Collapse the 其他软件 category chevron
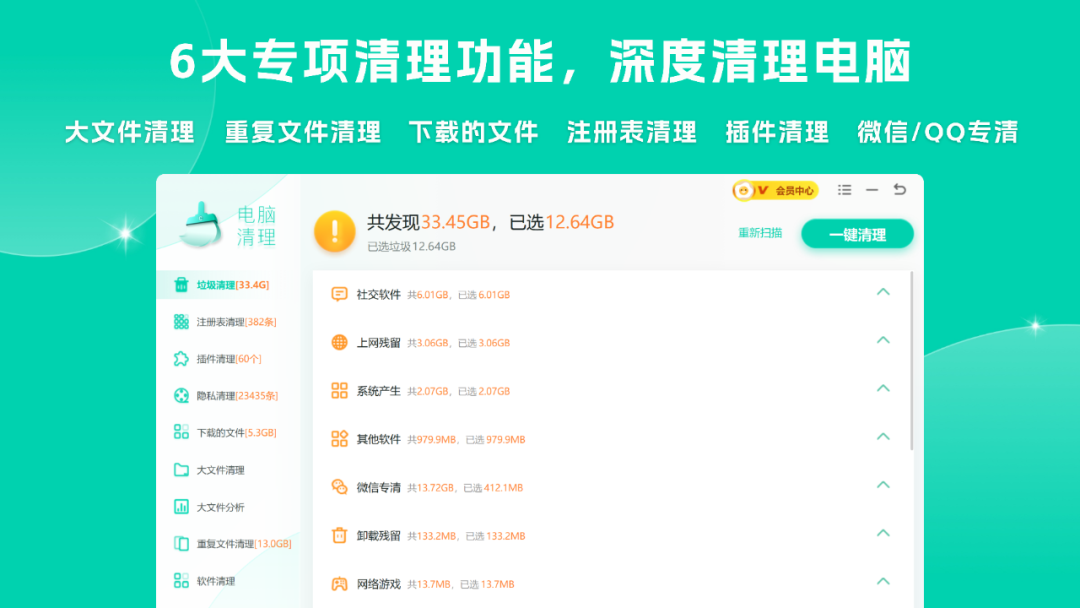 pyautogui.click(x=883, y=437)
